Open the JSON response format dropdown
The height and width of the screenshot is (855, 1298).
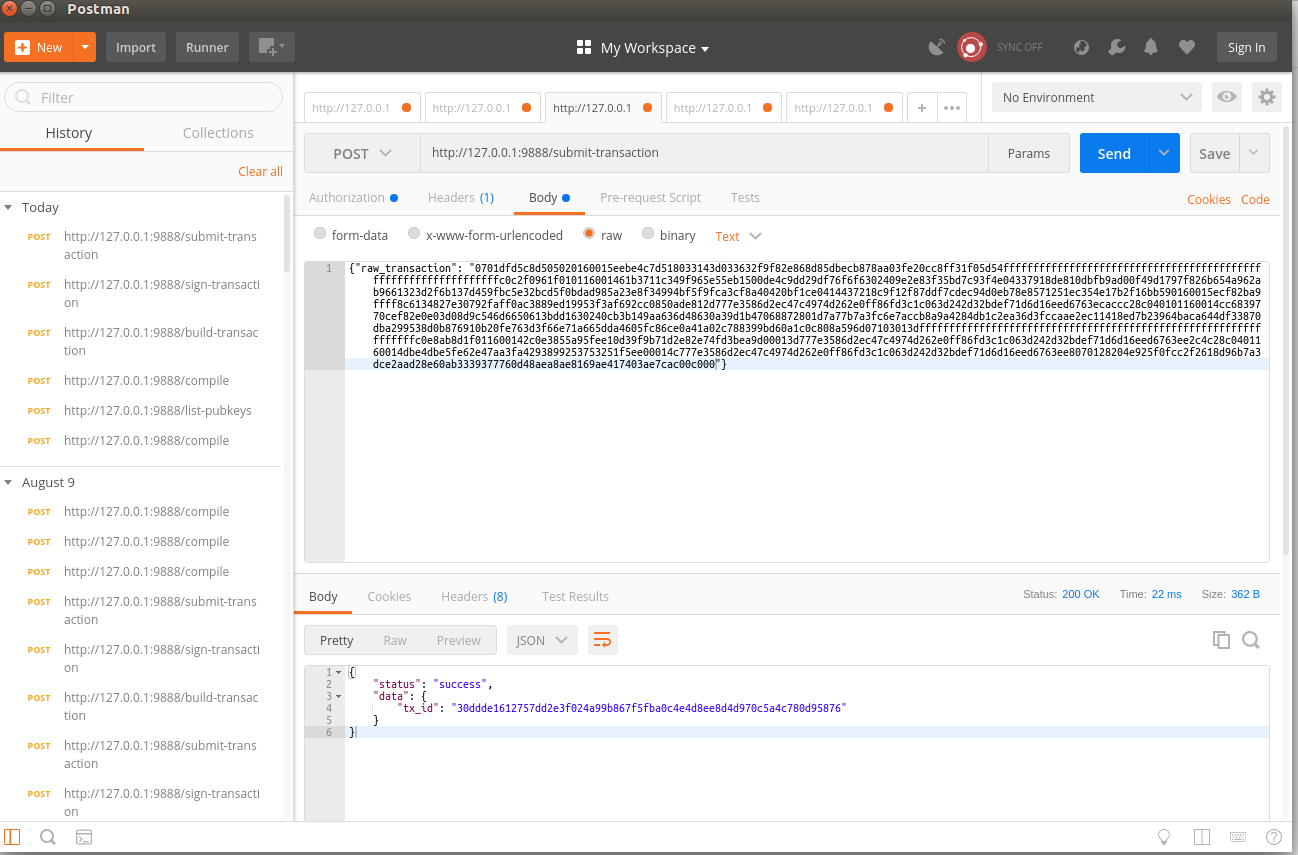(x=542, y=640)
